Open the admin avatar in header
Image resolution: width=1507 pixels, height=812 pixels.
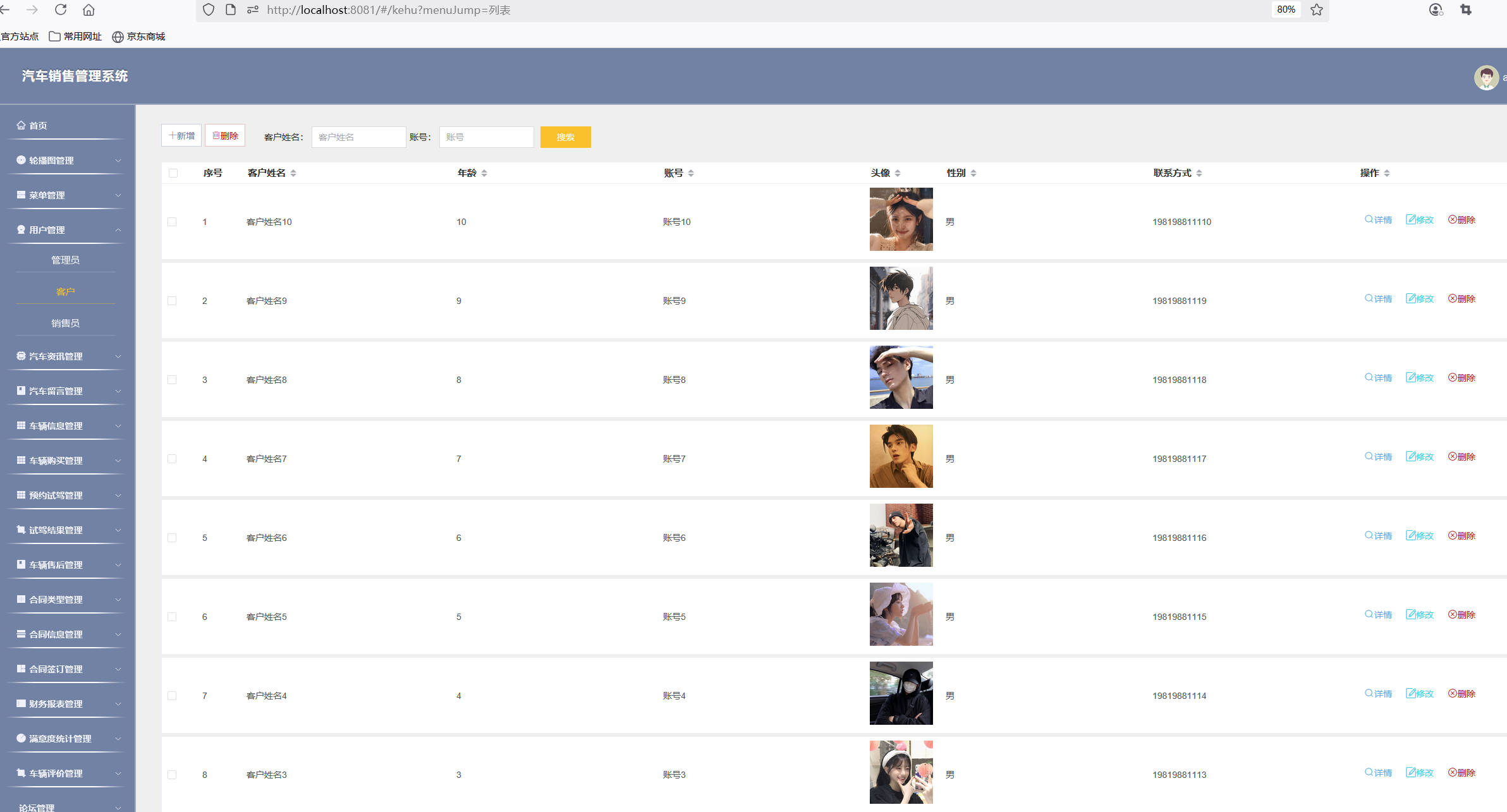[1486, 78]
